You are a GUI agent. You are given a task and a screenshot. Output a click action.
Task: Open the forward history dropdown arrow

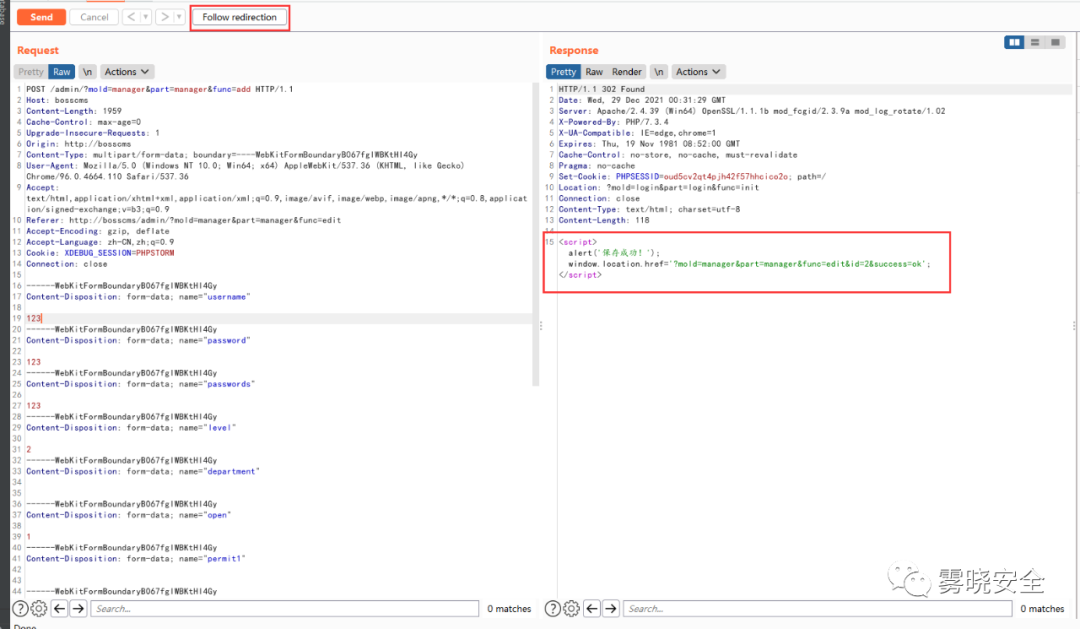pyautogui.click(x=179, y=17)
